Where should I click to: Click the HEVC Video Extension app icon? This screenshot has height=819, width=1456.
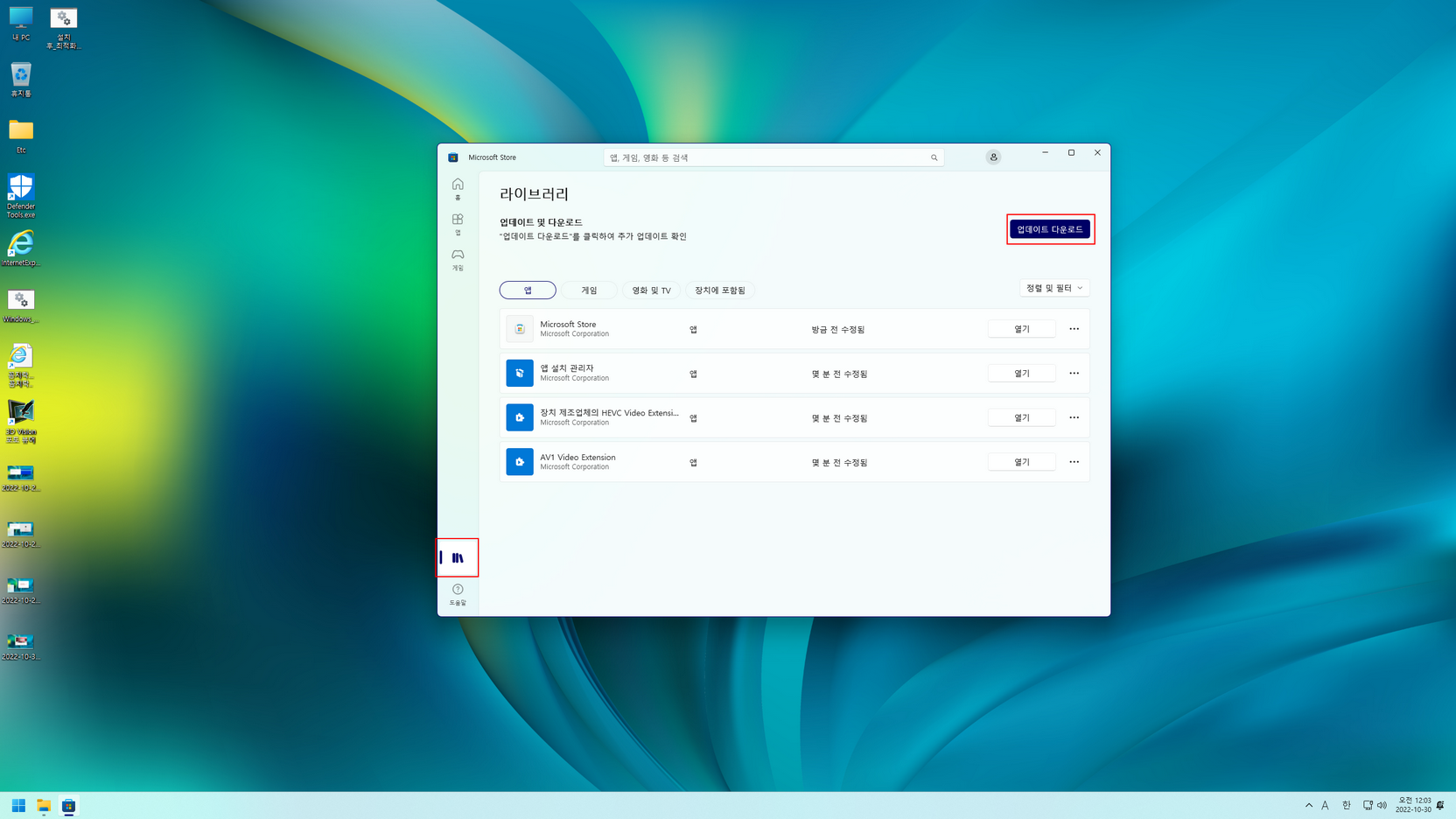(x=520, y=417)
